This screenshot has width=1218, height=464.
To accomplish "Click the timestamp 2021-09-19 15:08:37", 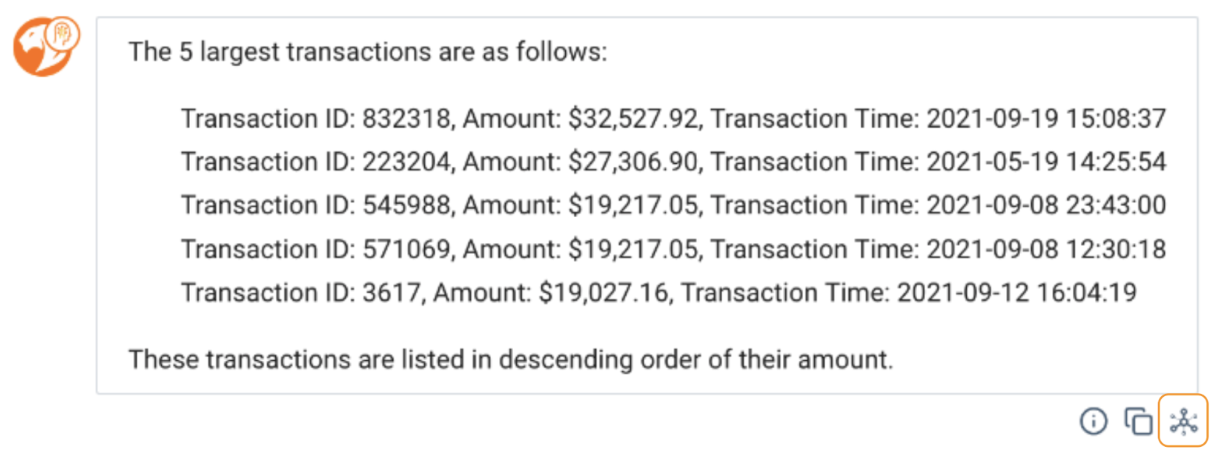I will 1046,119.
